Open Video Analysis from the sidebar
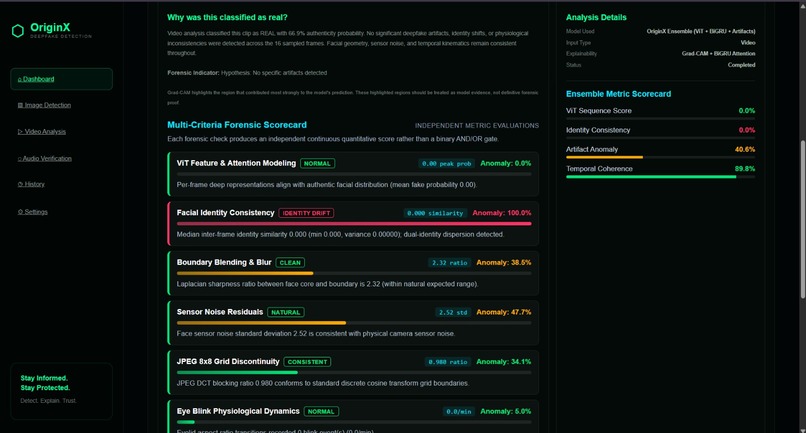 (x=42, y=132)
